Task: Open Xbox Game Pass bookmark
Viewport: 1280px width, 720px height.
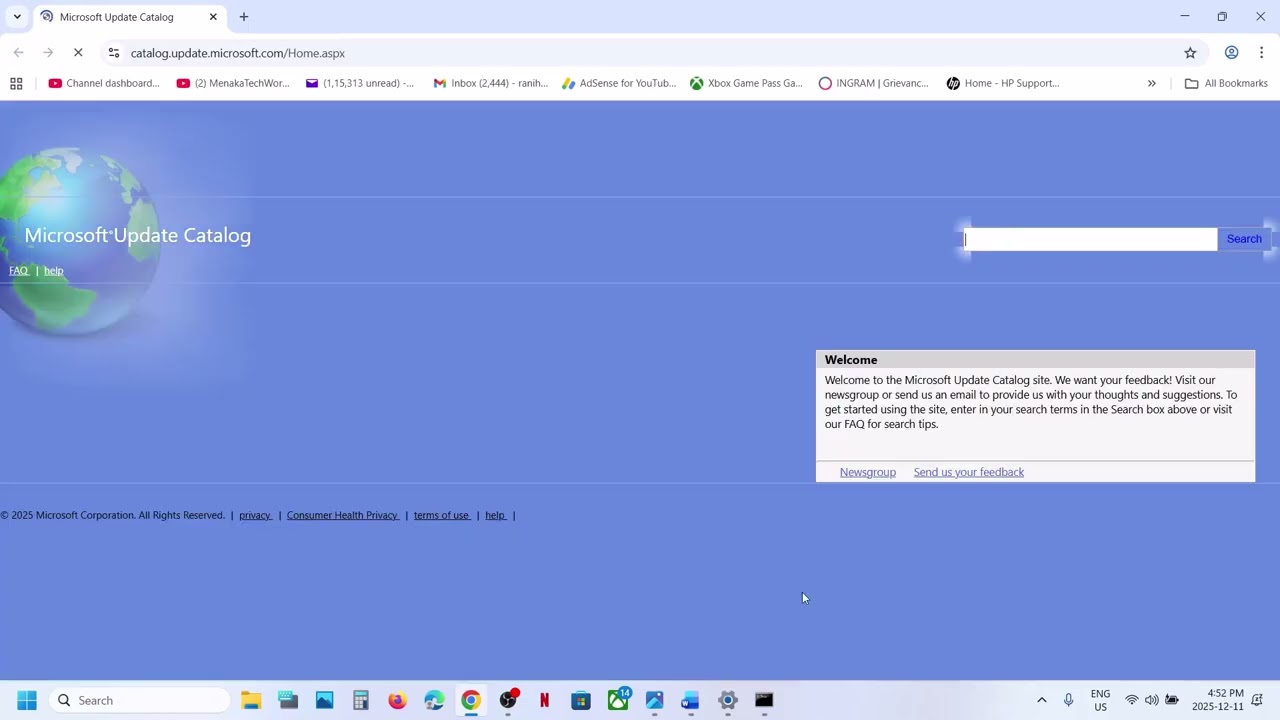Action: tap(746, 83)
